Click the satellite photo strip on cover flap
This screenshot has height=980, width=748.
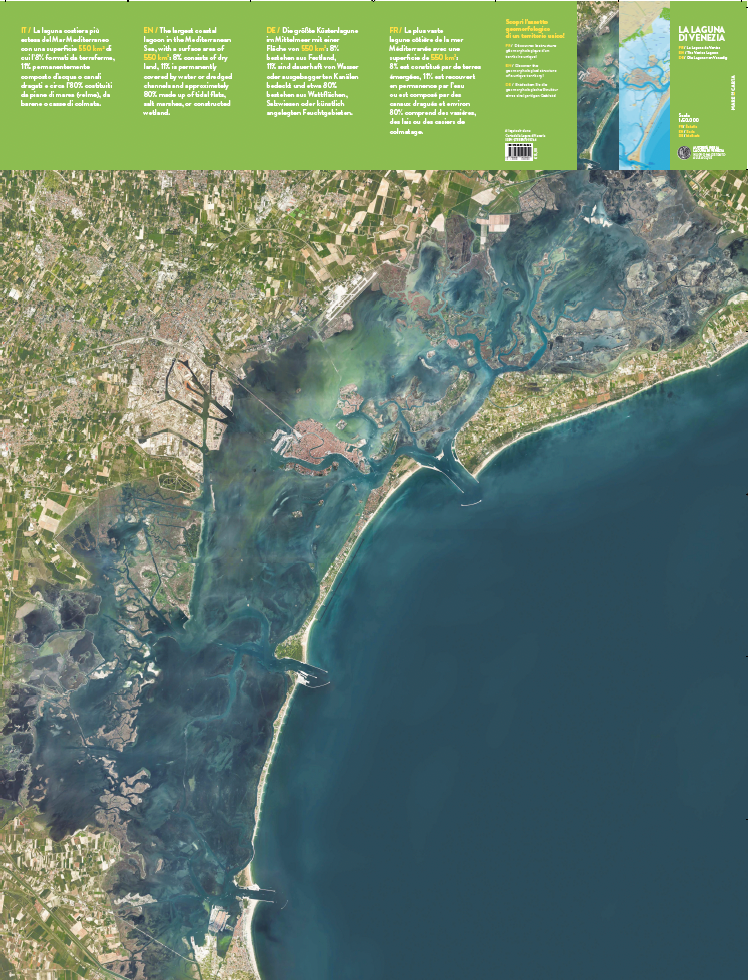click(x=597, y=86)
